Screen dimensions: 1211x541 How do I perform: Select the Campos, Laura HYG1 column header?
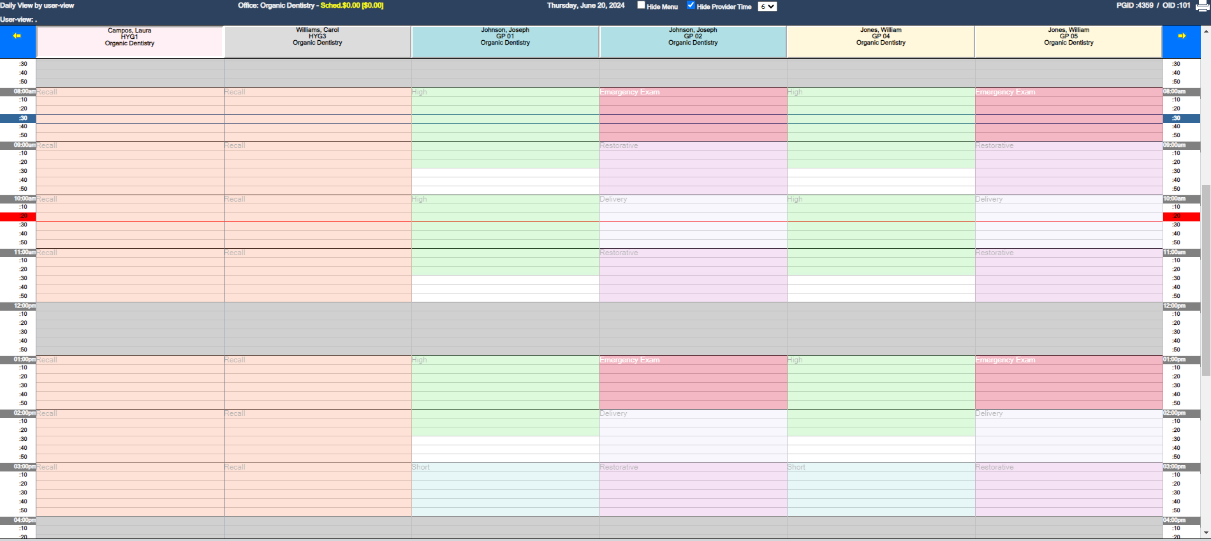click(x=130, y=41)
